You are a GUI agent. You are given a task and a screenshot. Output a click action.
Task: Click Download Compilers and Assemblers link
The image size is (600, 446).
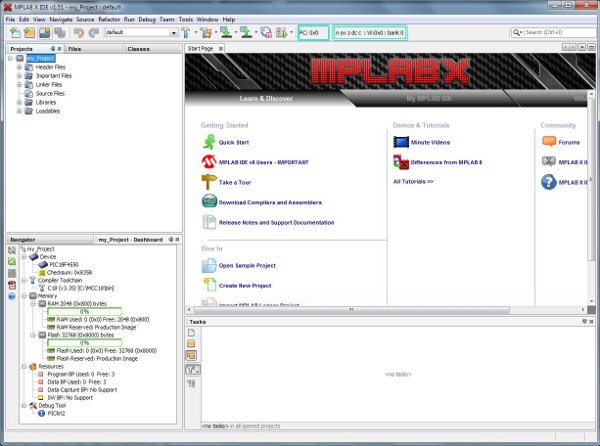[x=270, y=202]
